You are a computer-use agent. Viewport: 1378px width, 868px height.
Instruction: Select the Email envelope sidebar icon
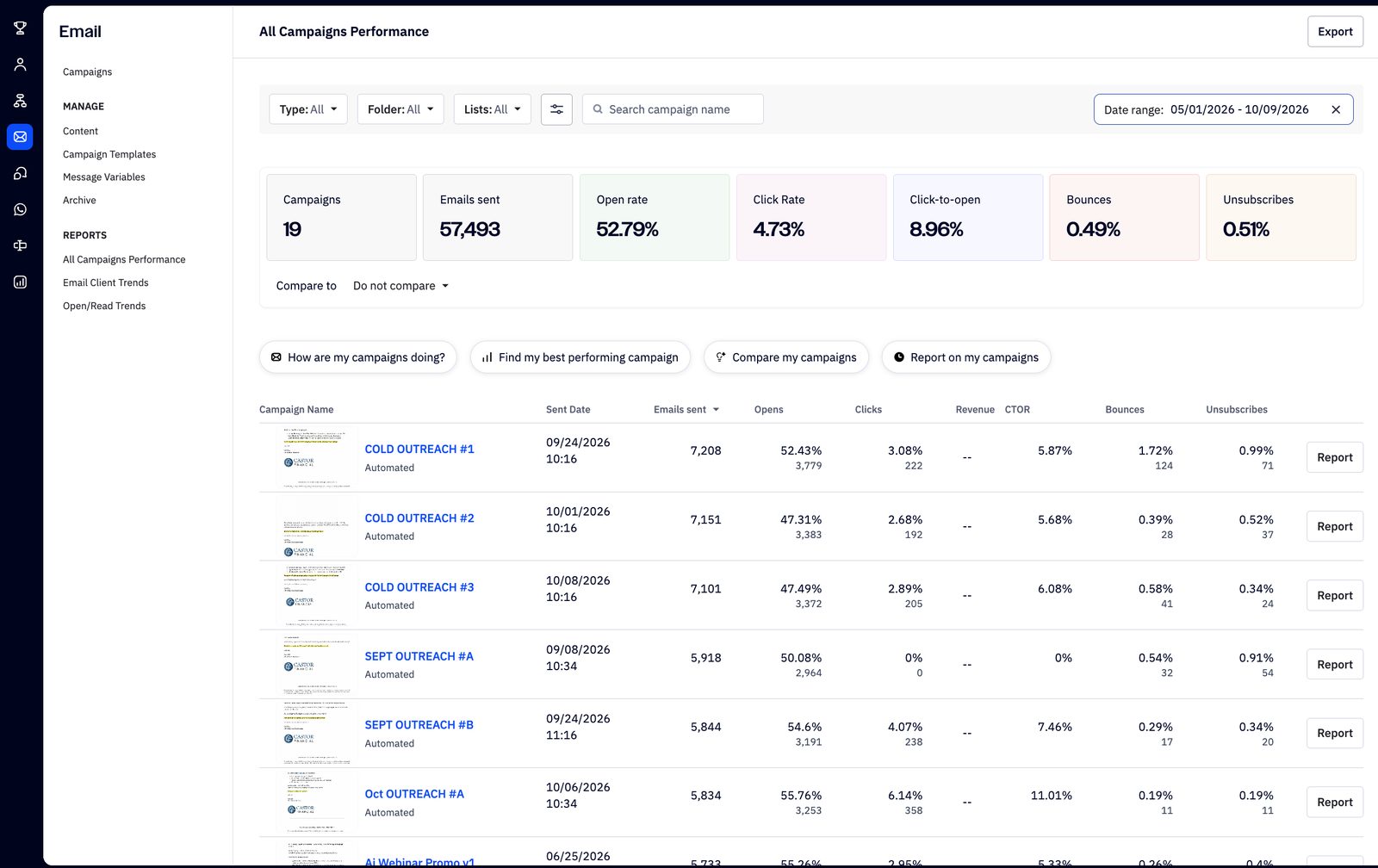pos(20,137)
